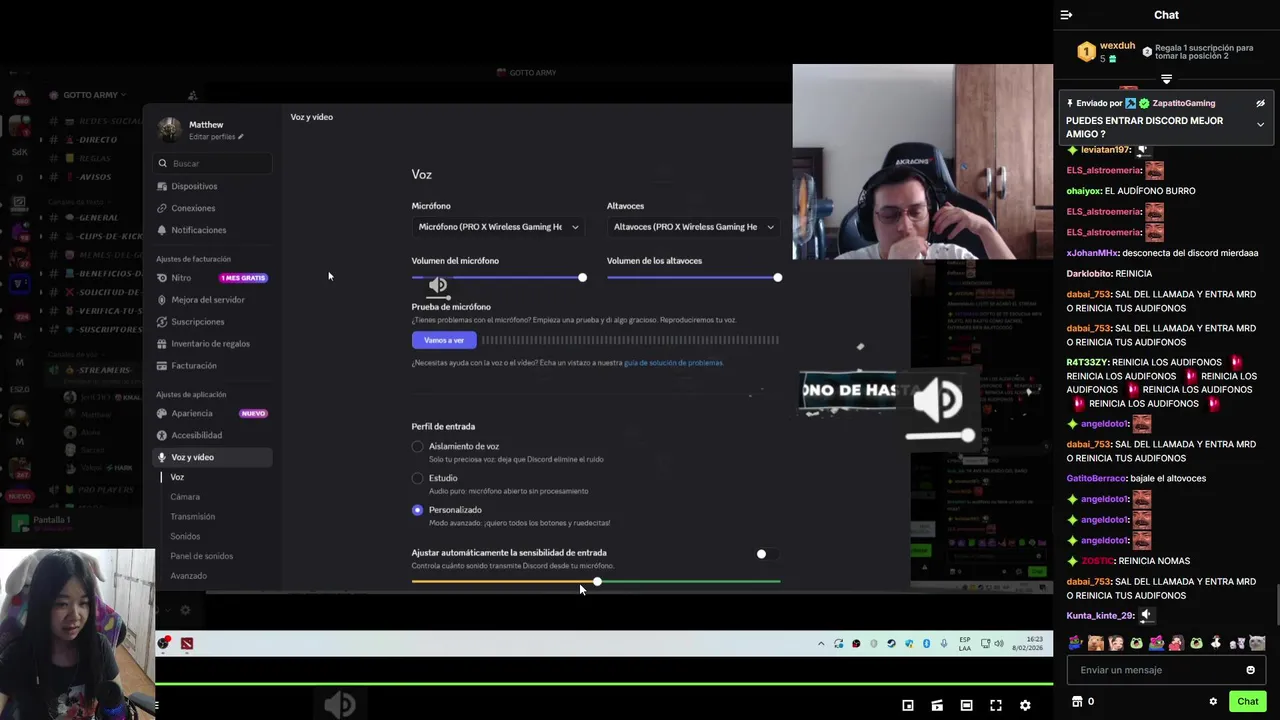The height and width of the screenshot is (720, 1280).
Task: Open the Altavoces device dropdown
Action: (693, 227)
